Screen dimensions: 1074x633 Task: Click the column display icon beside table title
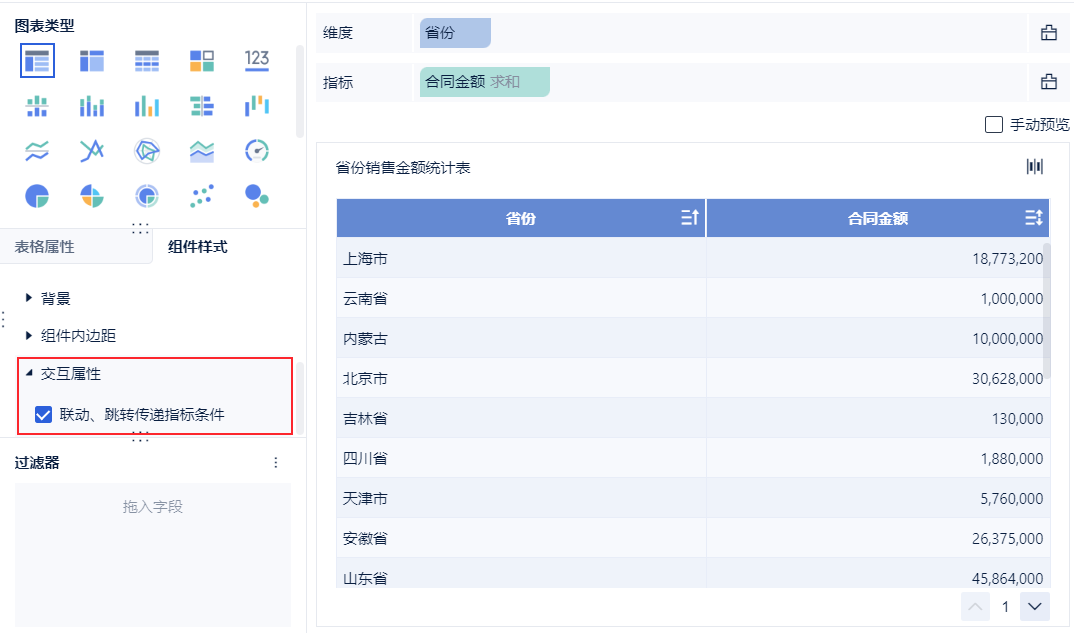(1035, 167)
